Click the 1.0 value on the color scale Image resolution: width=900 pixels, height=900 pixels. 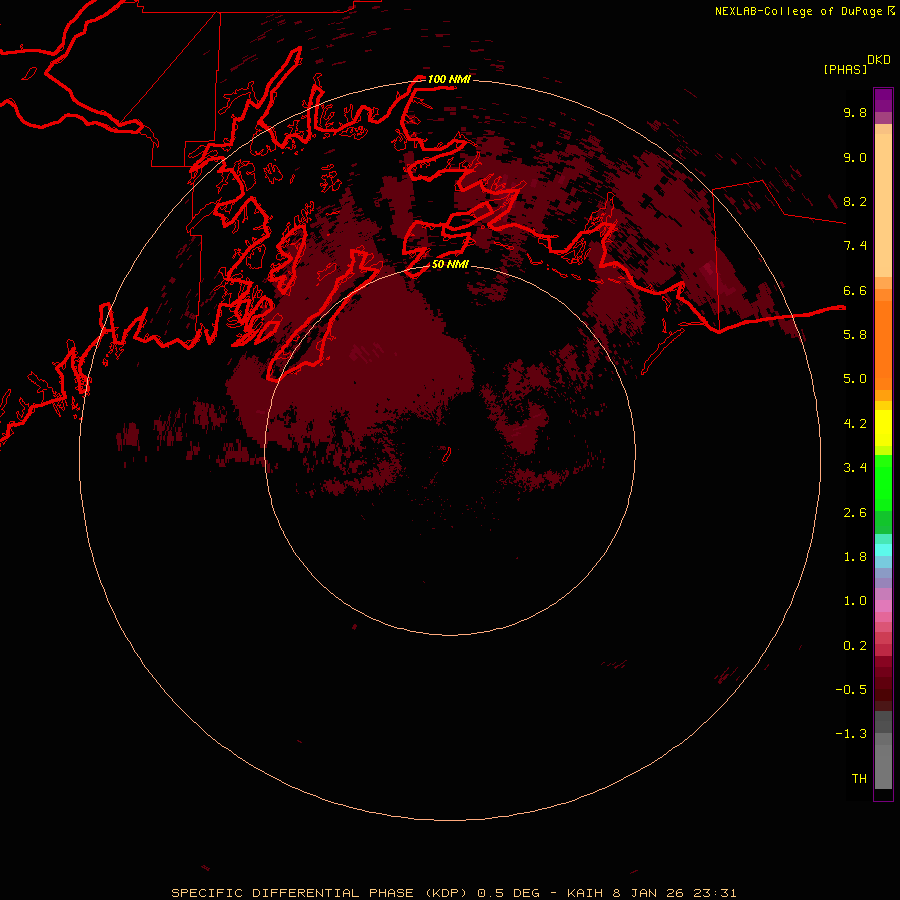[x=855, y=601]
